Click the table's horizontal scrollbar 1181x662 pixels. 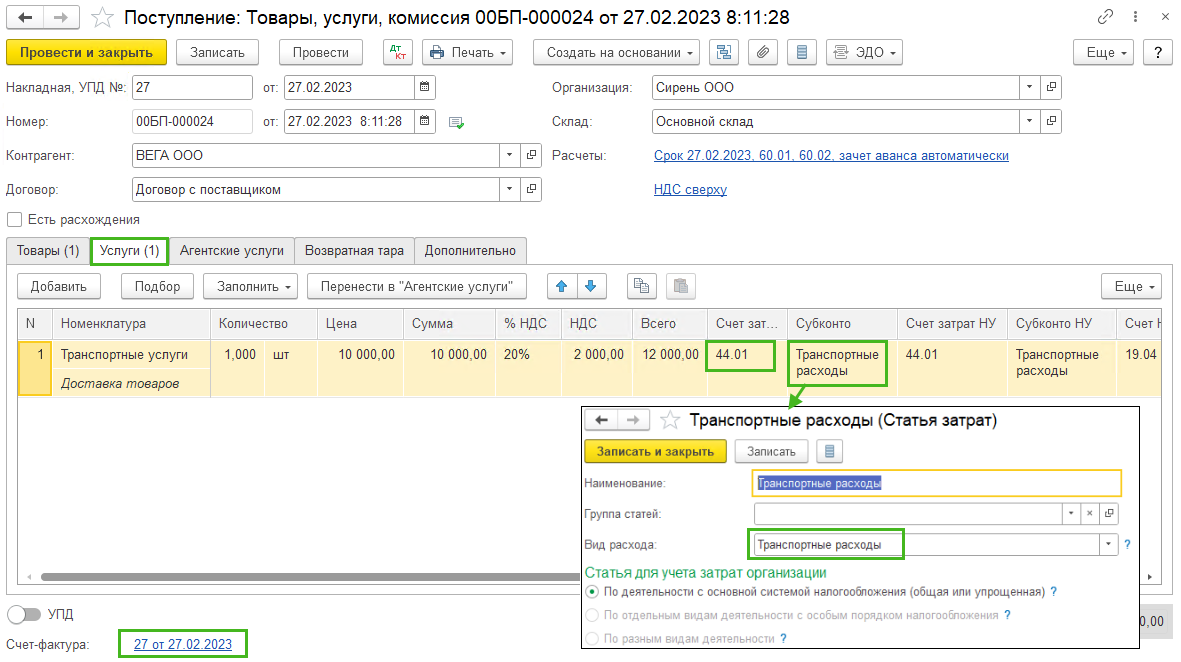coord(310,577)
